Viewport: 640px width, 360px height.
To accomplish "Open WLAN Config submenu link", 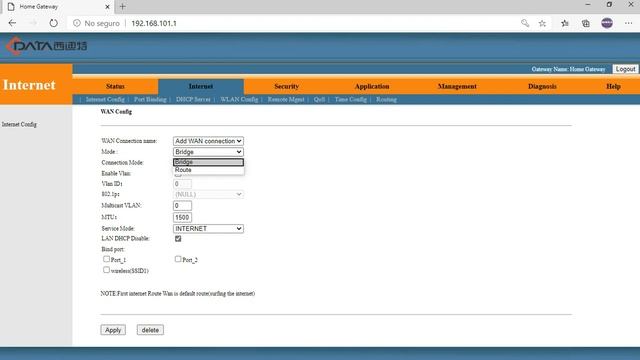I will (x=239, y=100).
